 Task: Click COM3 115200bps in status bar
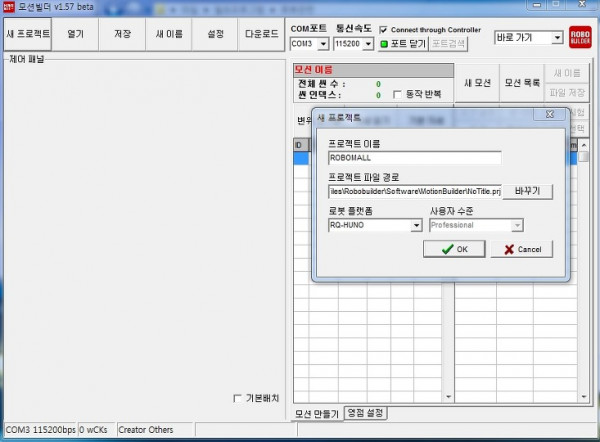[40, 430]
